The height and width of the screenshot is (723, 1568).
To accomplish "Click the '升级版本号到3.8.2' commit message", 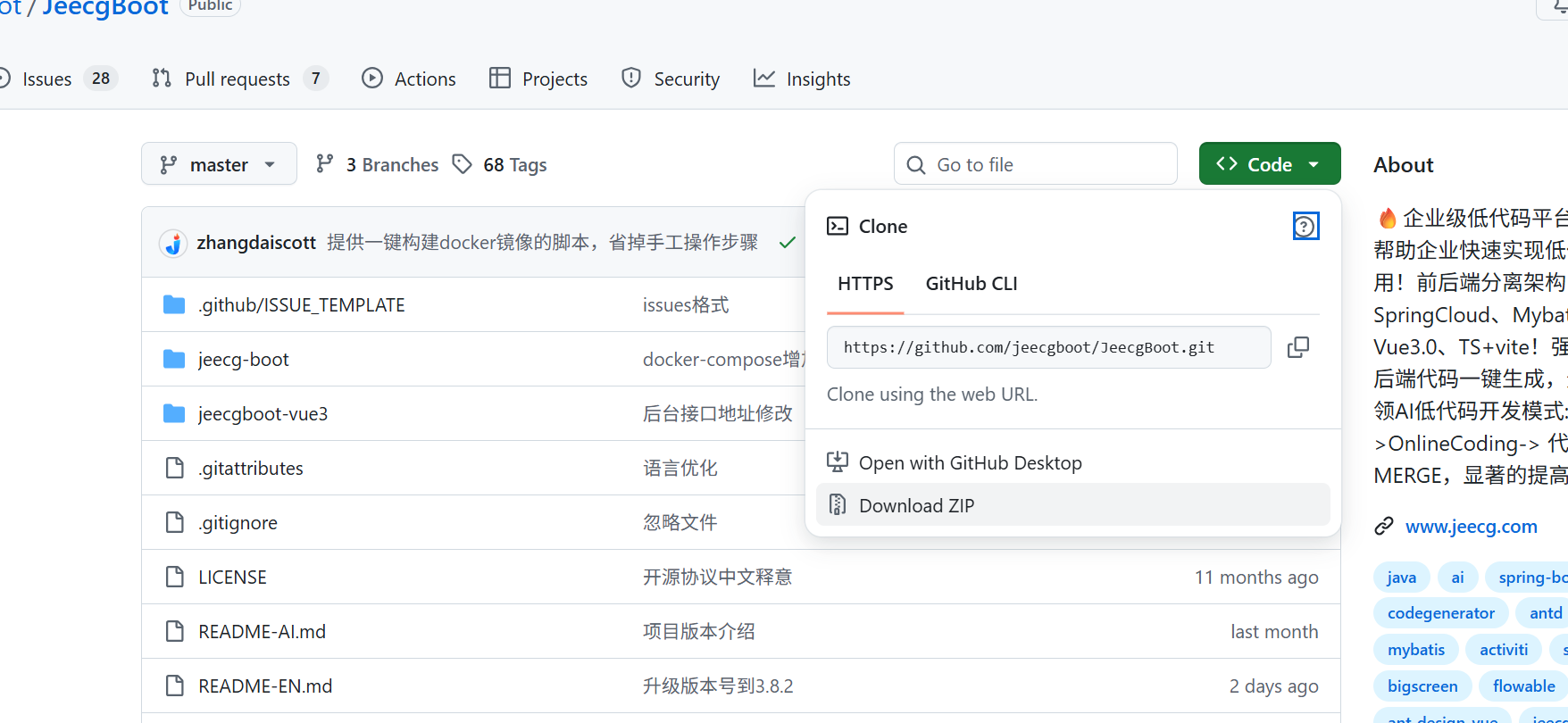I will coord(718,686).
